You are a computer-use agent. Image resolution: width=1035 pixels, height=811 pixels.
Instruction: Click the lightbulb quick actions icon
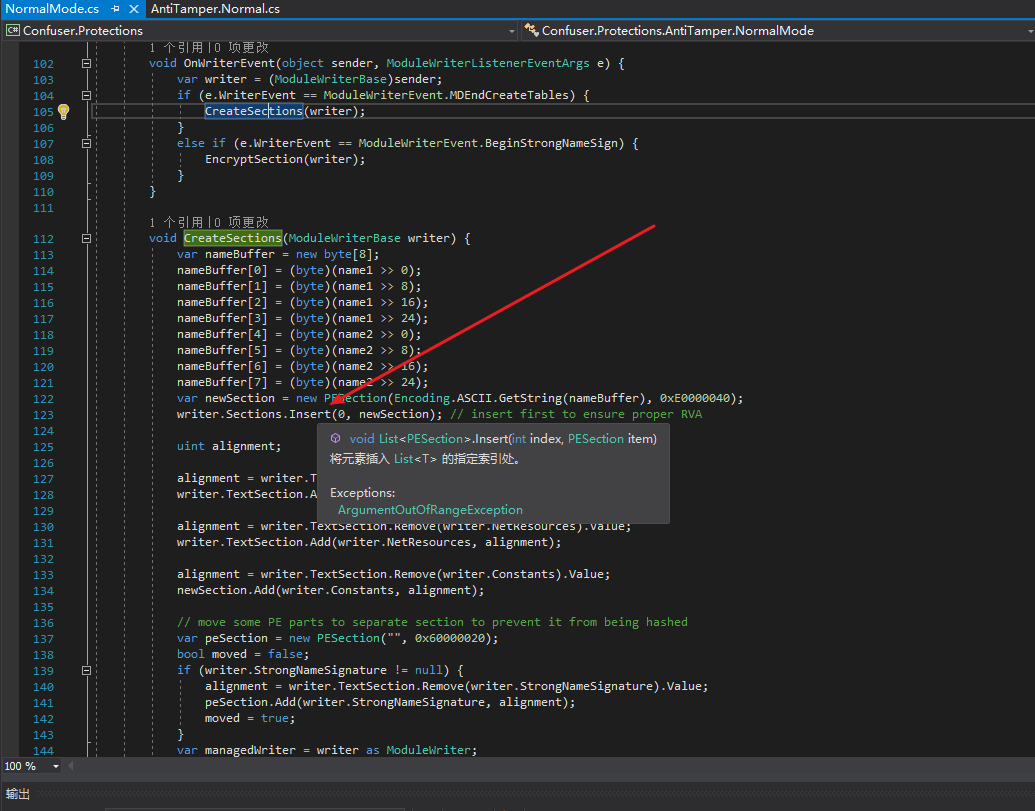tap(63, 111)
